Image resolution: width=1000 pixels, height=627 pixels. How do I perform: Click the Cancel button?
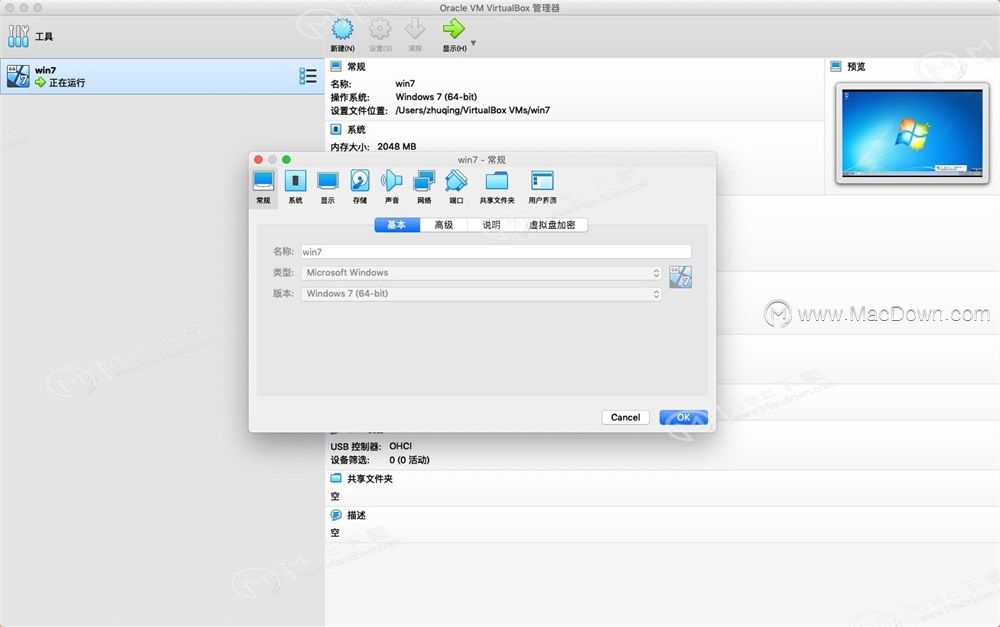point(625,417)
